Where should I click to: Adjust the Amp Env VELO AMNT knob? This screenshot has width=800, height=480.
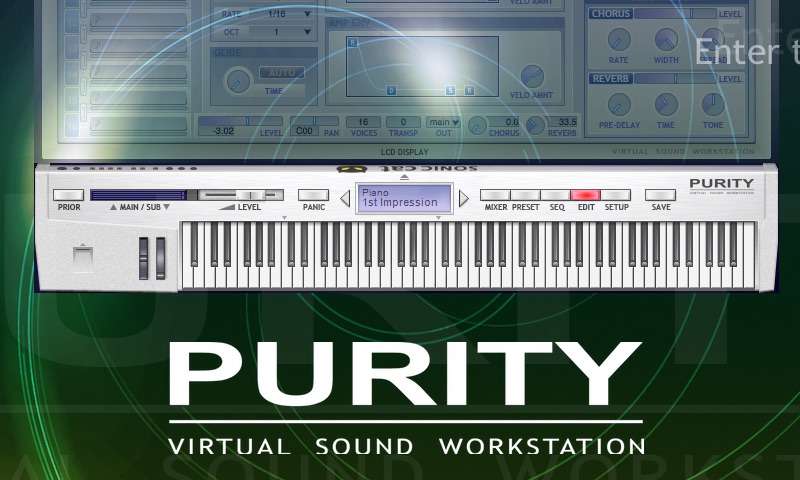(532, 77)
